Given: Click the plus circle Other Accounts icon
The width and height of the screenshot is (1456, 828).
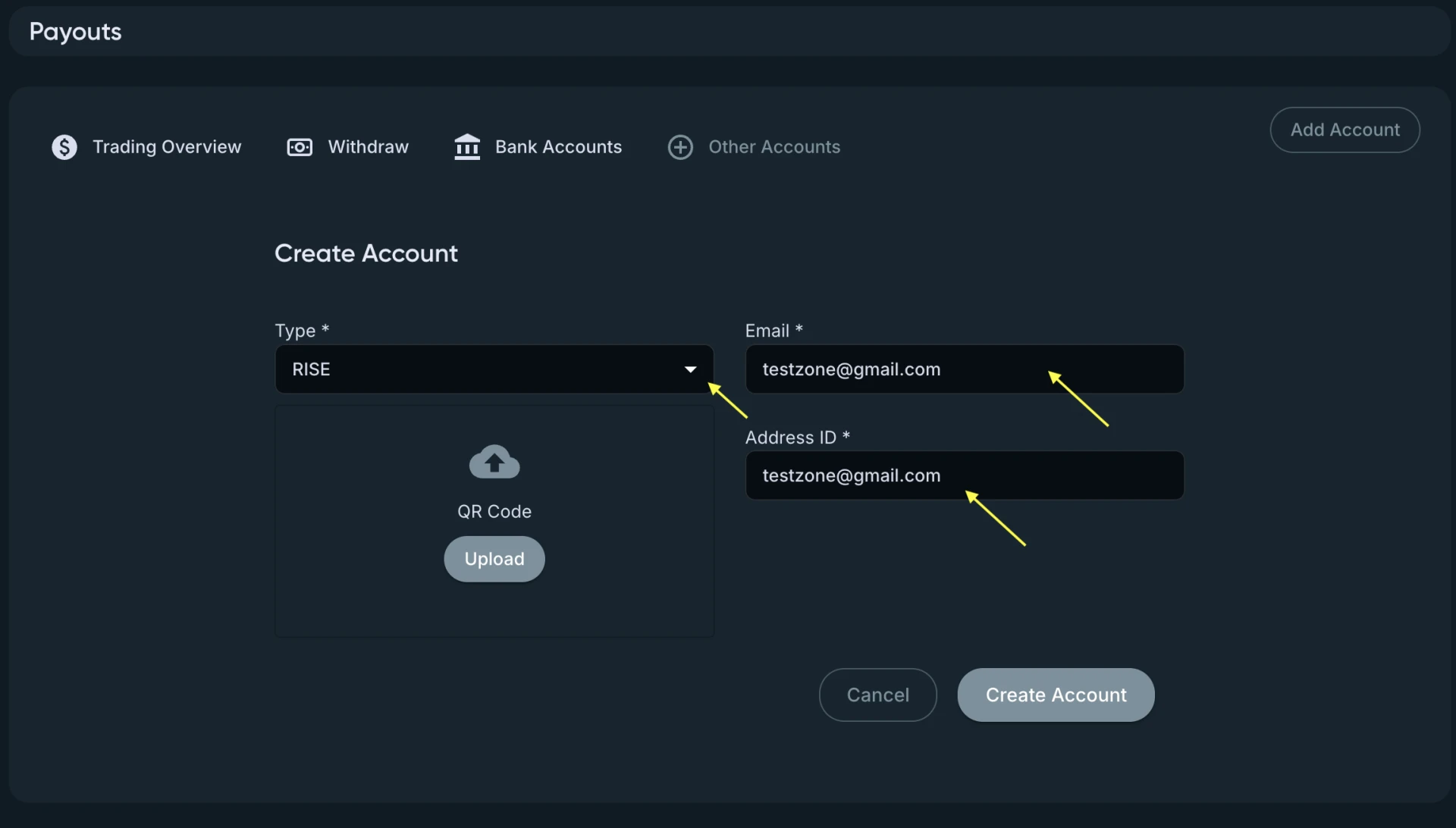Looking at the screenshot, I should coord(680,147).
